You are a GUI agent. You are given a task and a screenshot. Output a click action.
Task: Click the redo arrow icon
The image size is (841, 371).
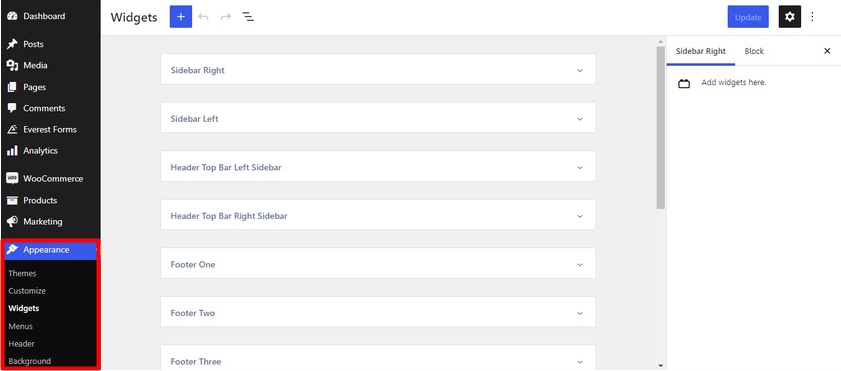click(226, 17)
